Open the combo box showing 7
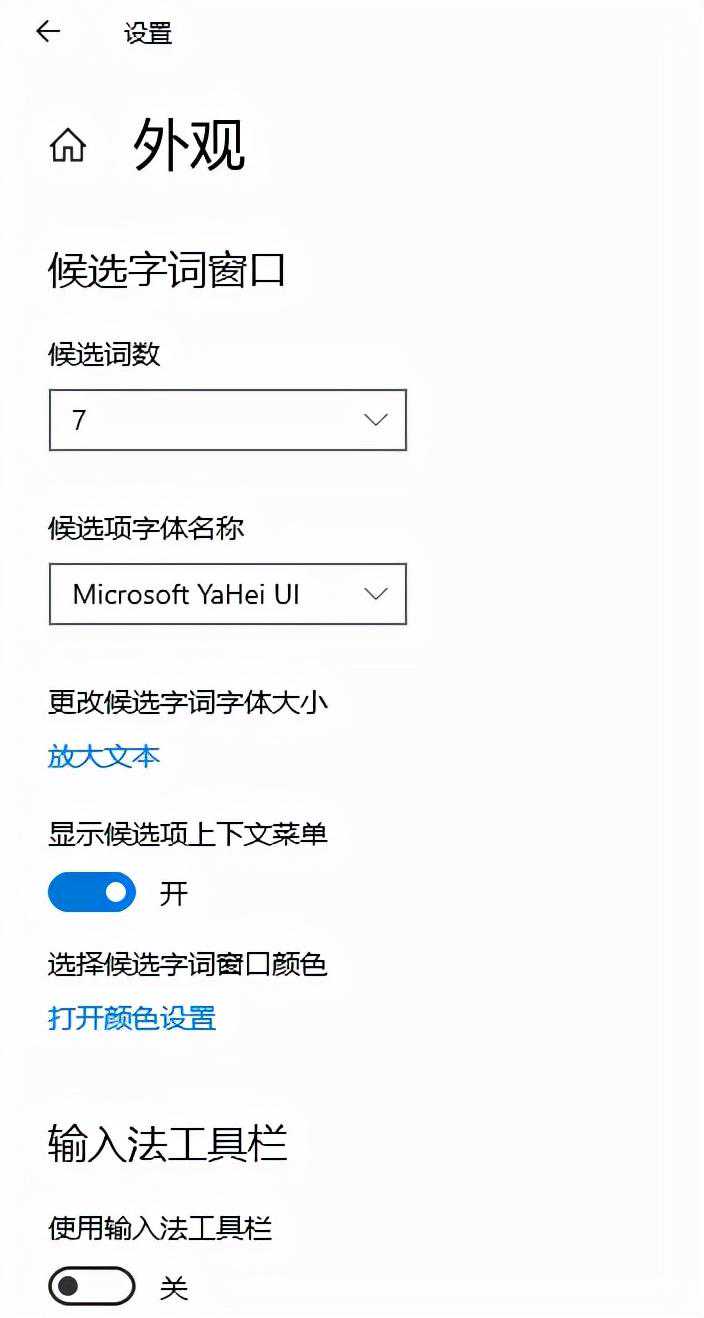This screenshot has width=704, height=1318. tap(228, 420)
